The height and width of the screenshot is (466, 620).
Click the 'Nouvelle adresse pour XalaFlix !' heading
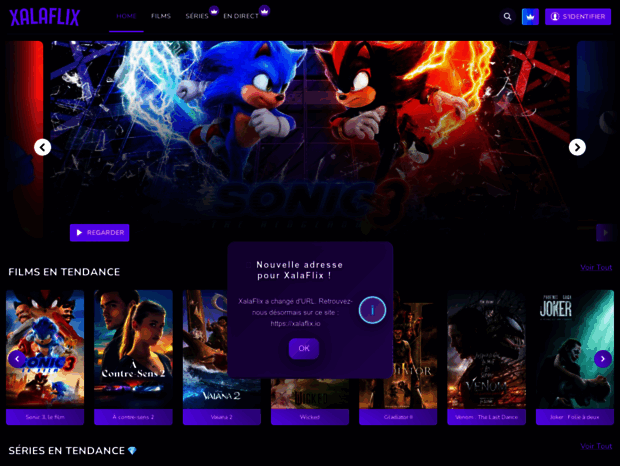click(299, 270)
